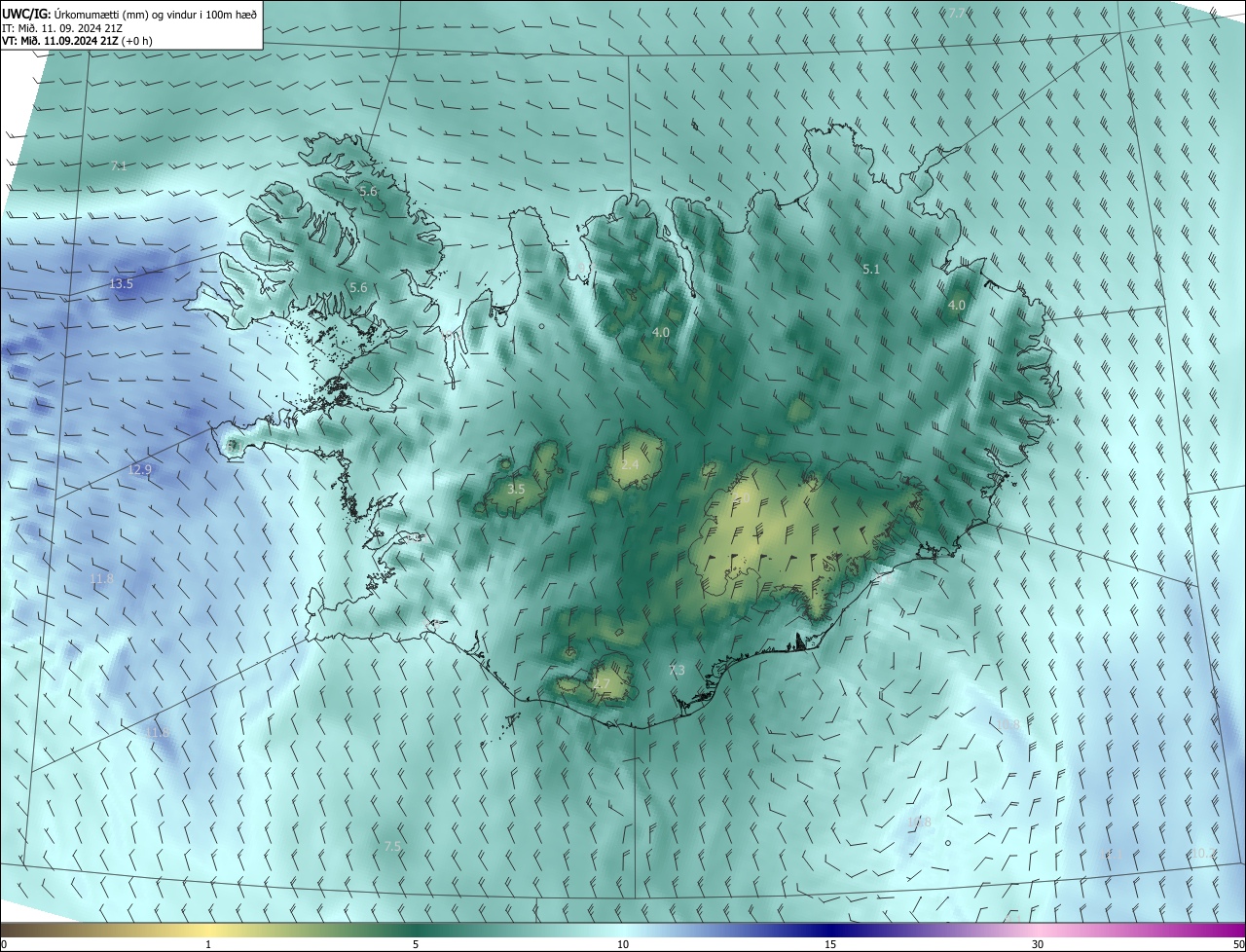Click the title line 'UWC/IG: Úrkomumætti (mm) og vindur í 100m hæð'
Screen dimensions: 1246x952
pyautogui.click(x=129, y=13)
